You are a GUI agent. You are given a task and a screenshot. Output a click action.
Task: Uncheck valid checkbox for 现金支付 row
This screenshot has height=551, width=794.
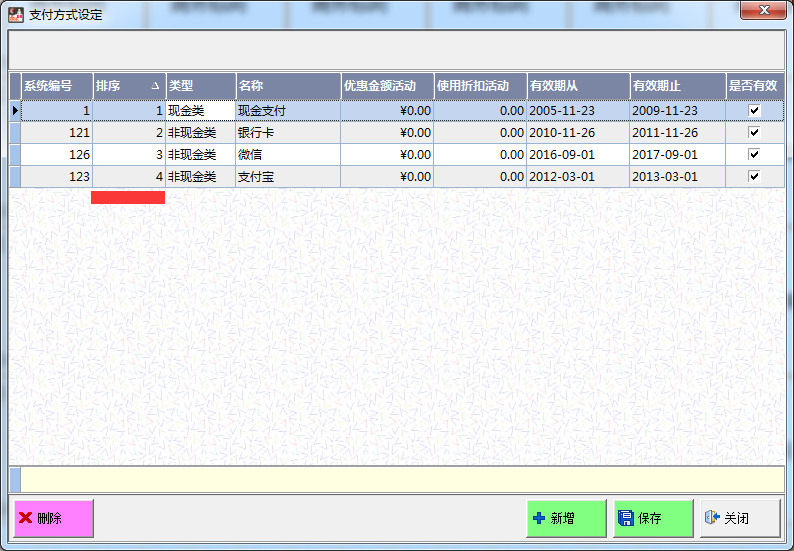point(754,110)
